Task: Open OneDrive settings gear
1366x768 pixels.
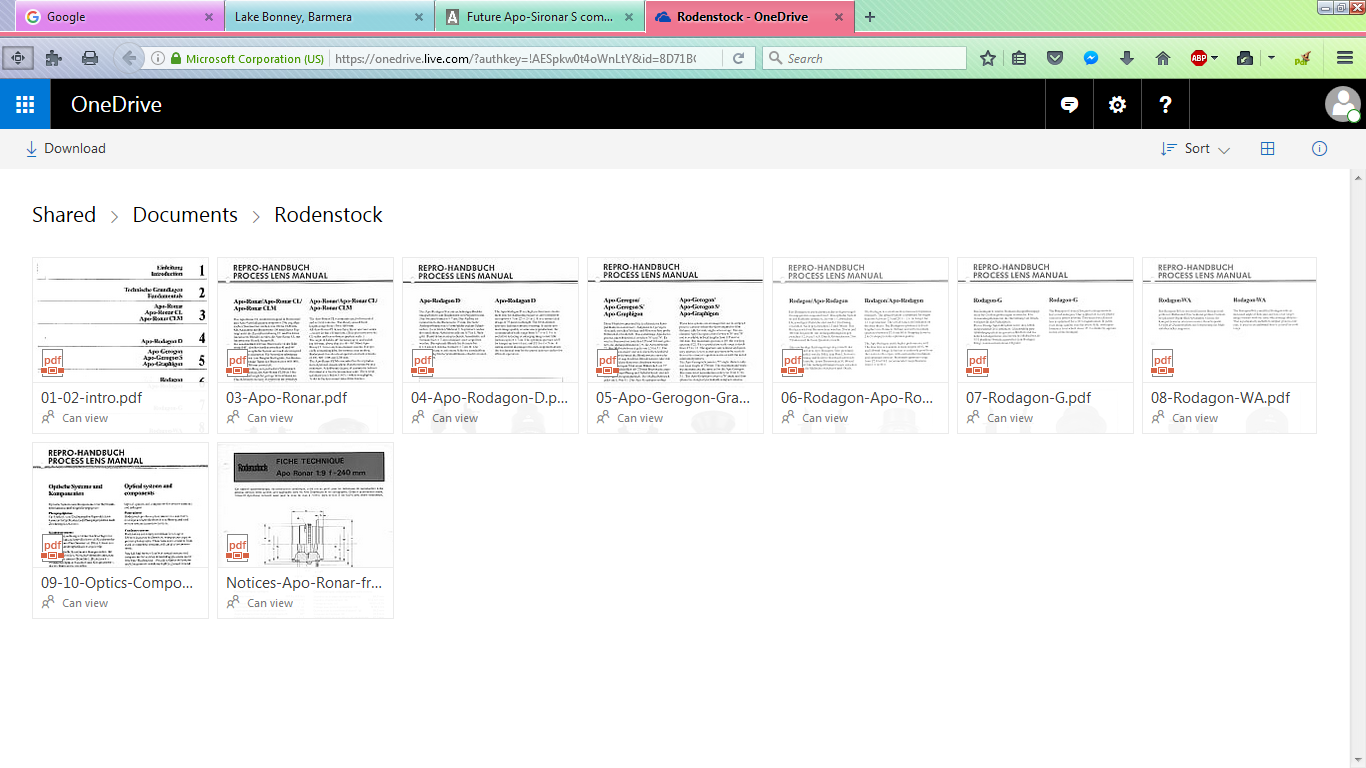Action: 1117,104
